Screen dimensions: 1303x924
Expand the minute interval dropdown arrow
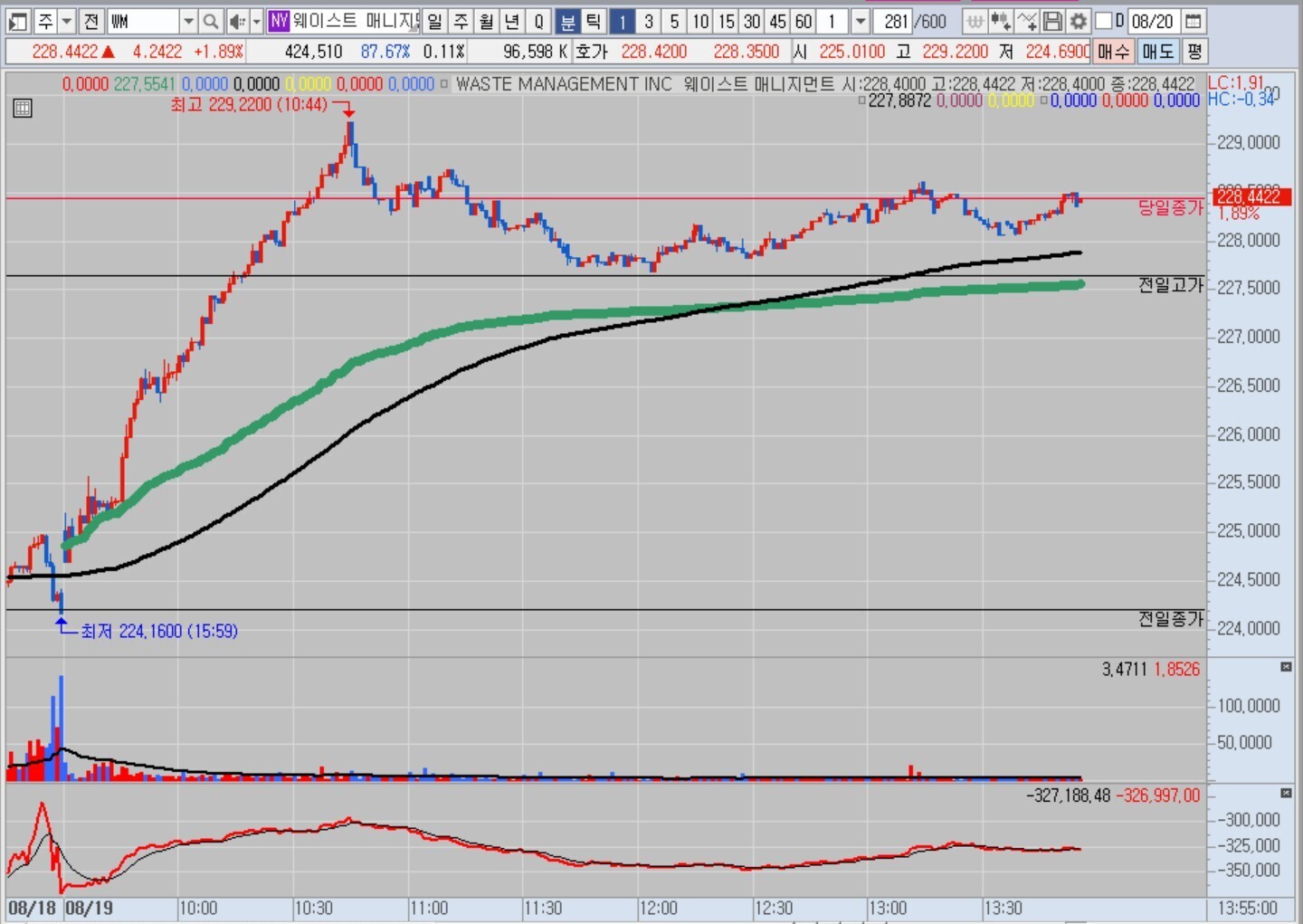click(861, 21)
